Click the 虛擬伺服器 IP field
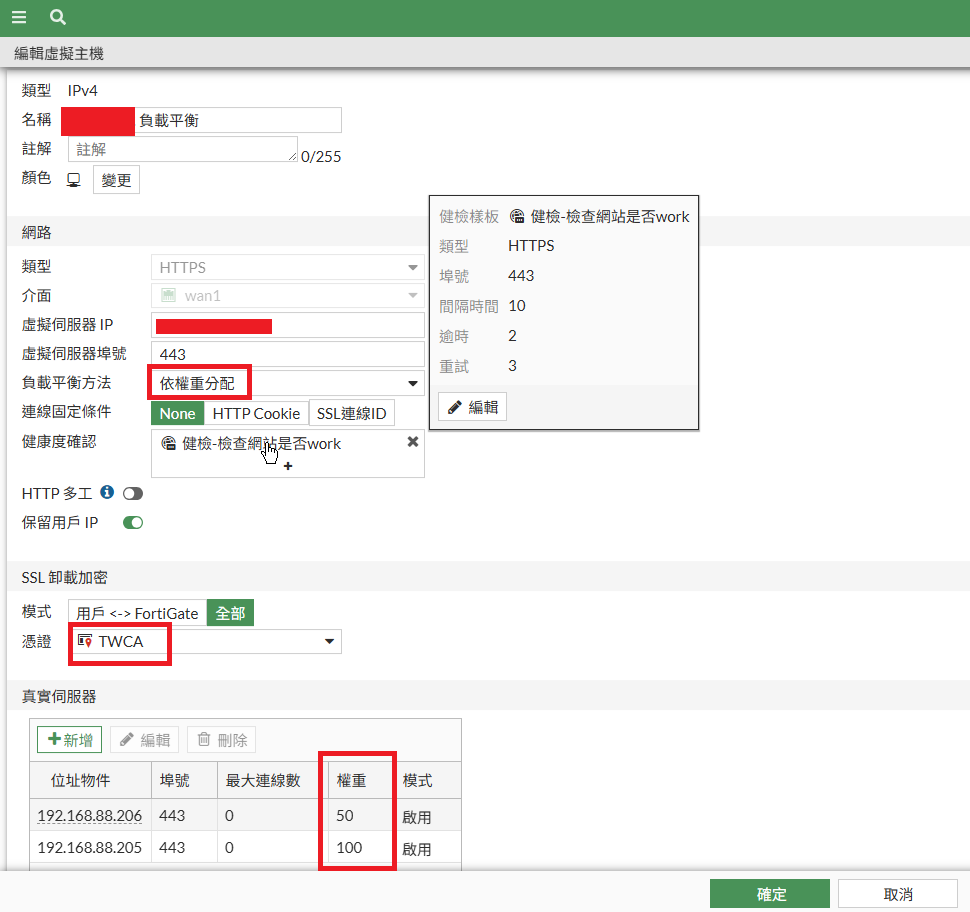This screenshot has height=912, width=970. (288, 325)
